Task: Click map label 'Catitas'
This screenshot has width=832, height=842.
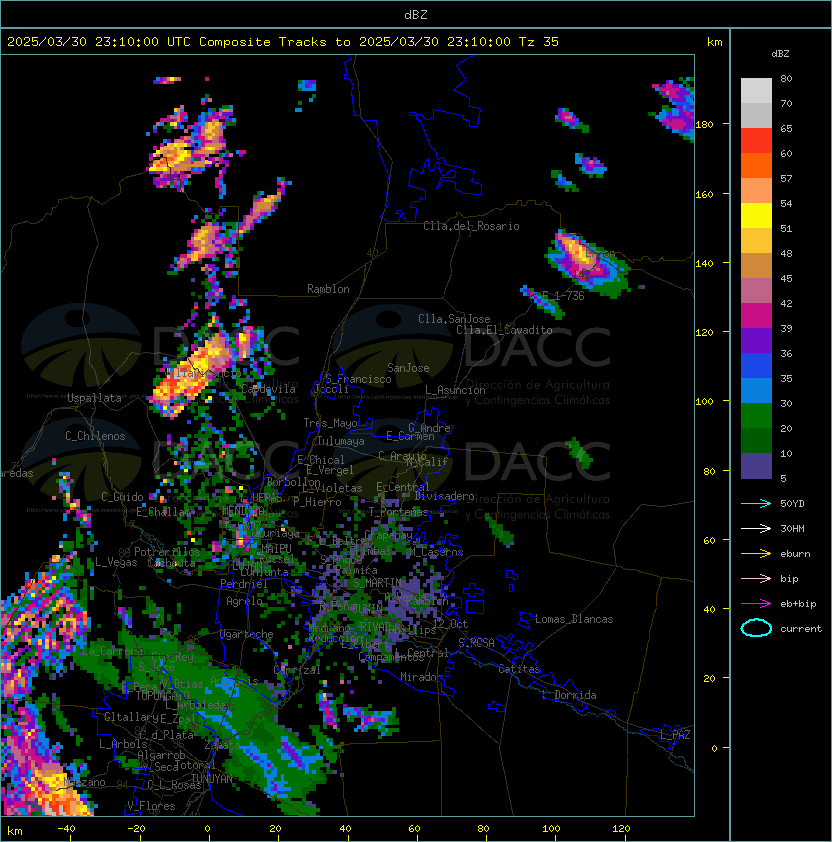Action: [x=519, y=669]
